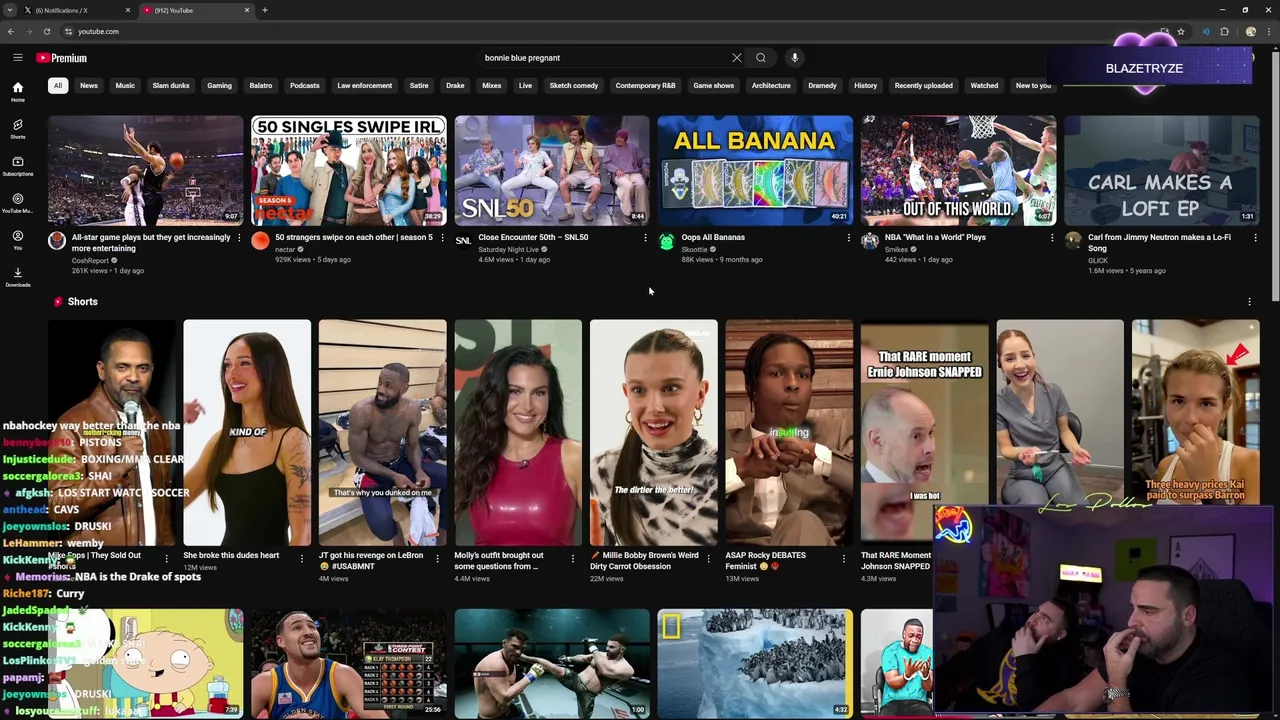The width and height of the screenshot is (1280, 720).
Task: Open more options for Oops All Bananas video
Action: (x=849, y=238)
